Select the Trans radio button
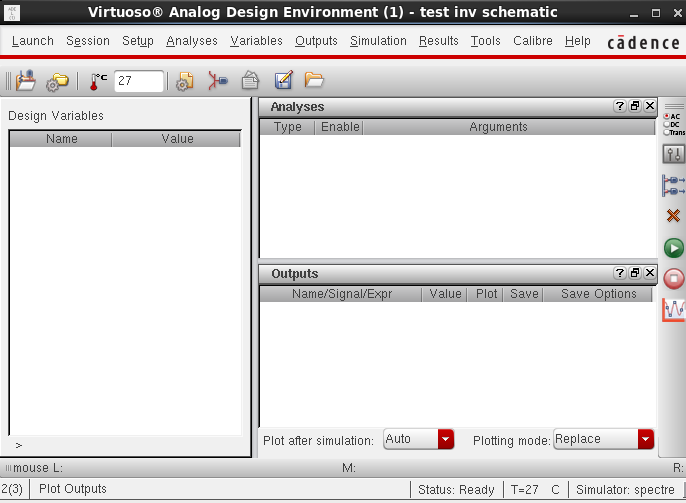The image size is (686, 503). tap(667, 132)
